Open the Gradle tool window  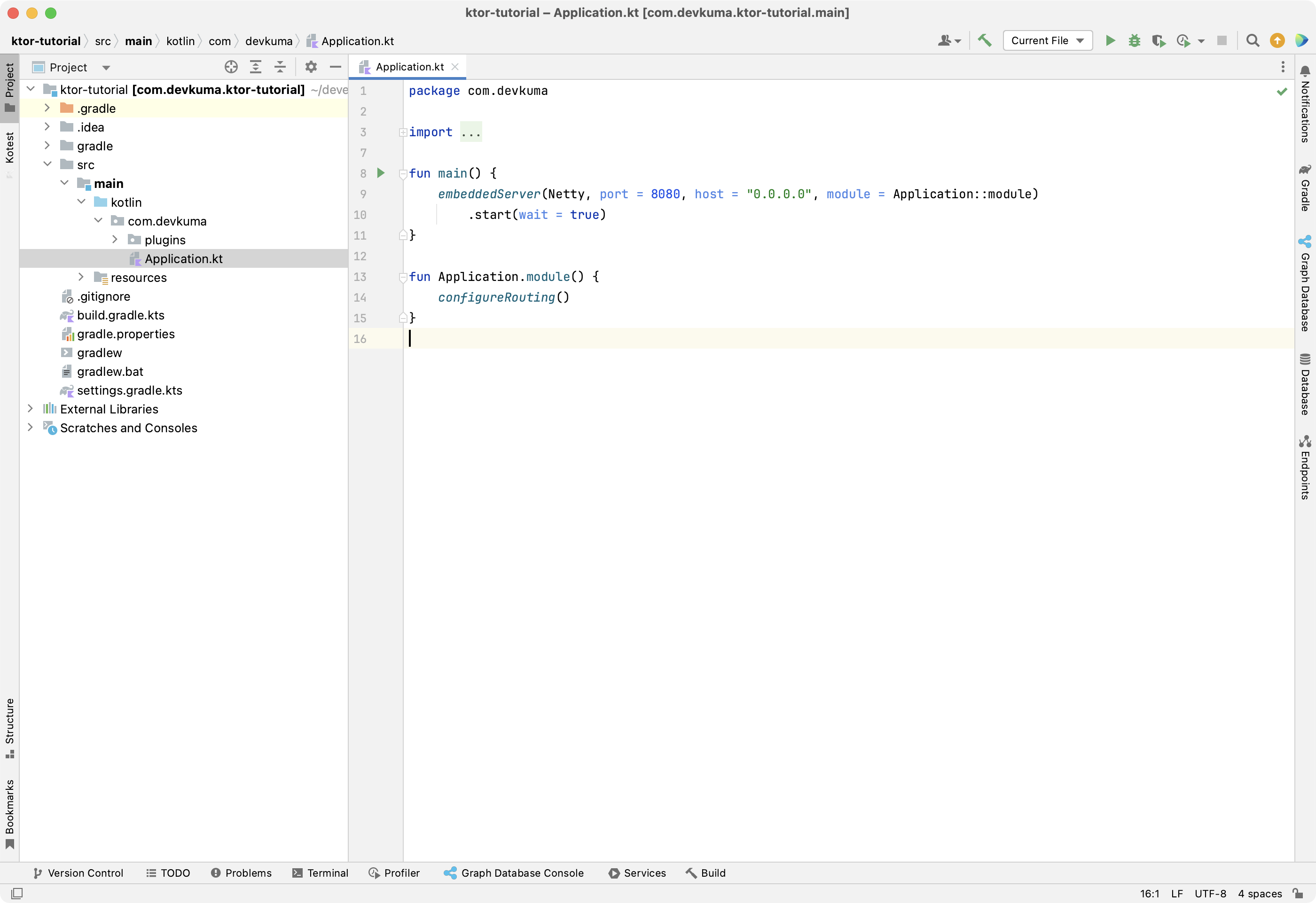click(x=1305, y=187)
